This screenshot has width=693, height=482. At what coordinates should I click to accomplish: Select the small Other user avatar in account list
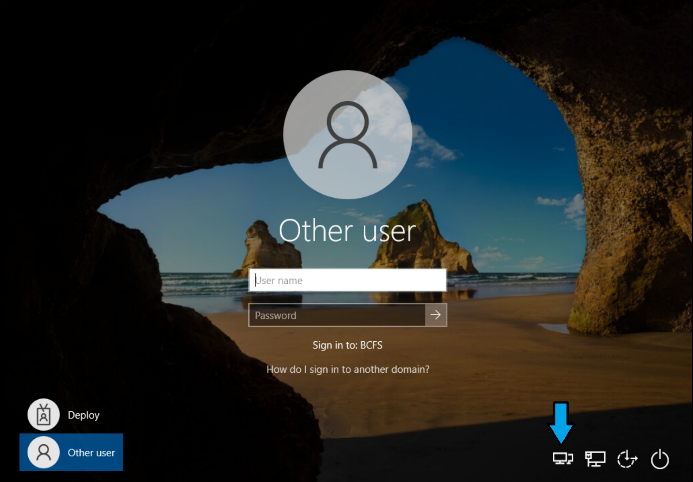click(43, 452)
